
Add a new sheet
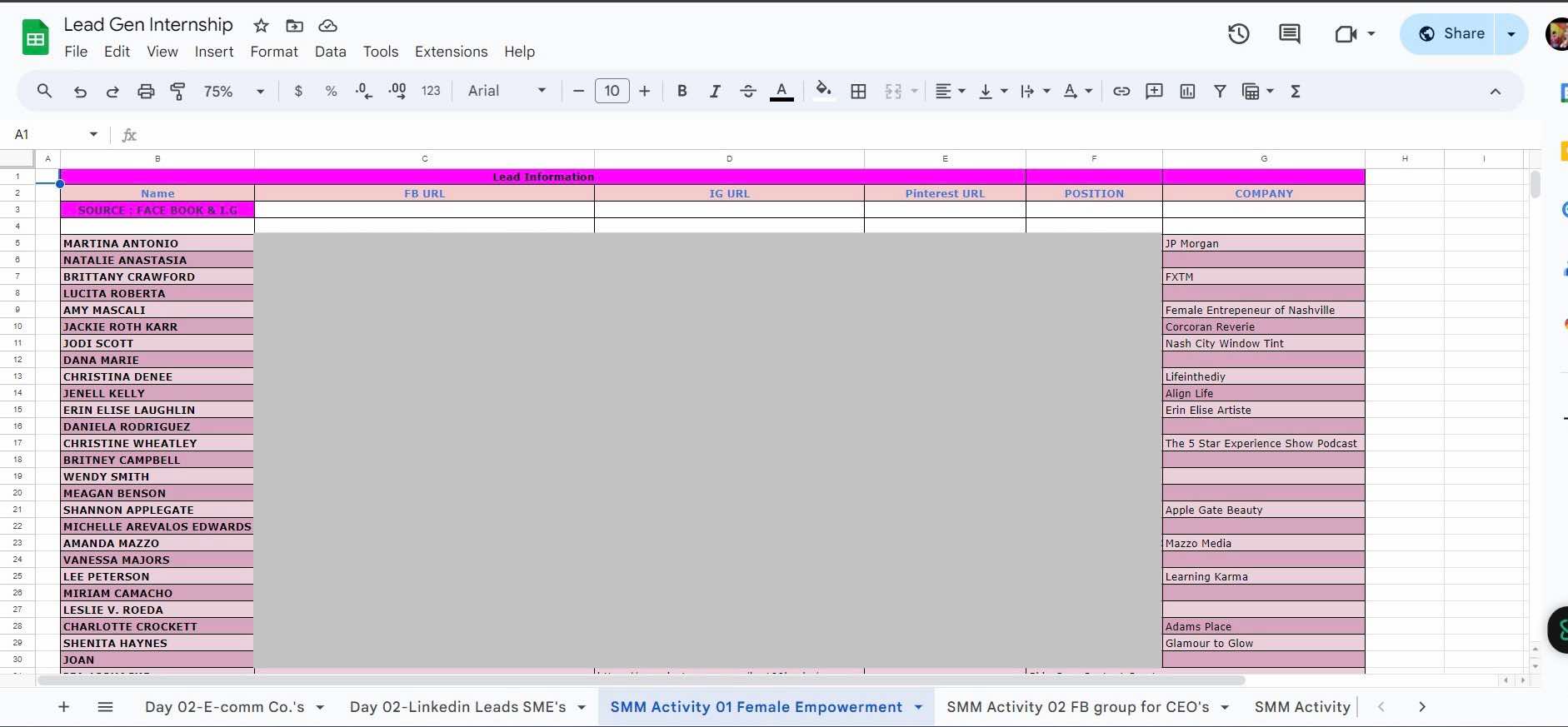pyautogui.click(x=63, y=707)
